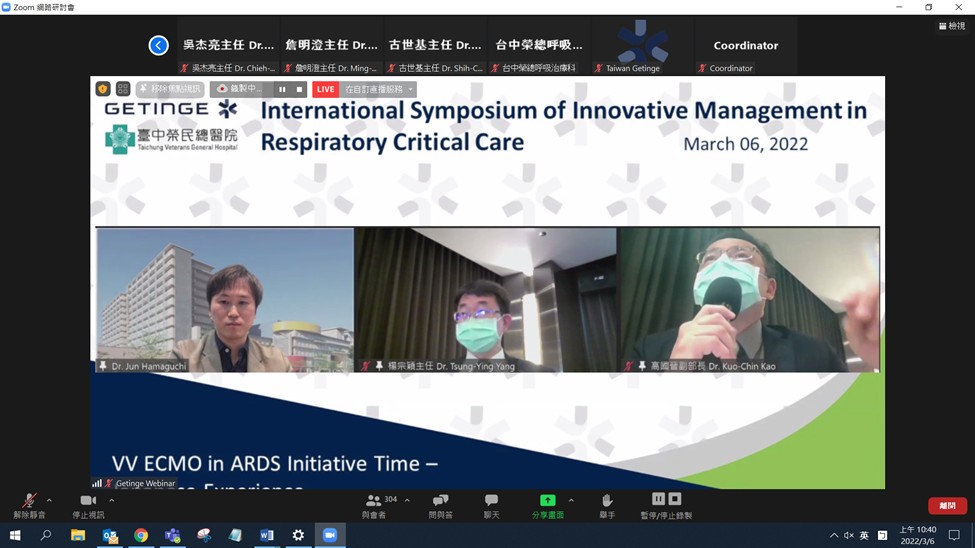
Task: Click the muted volume tray icon
Action: [849, 535]
